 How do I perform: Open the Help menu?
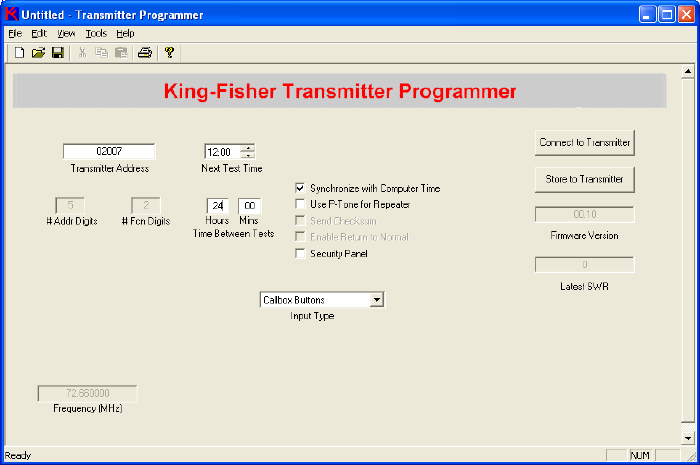pos(125,33)
